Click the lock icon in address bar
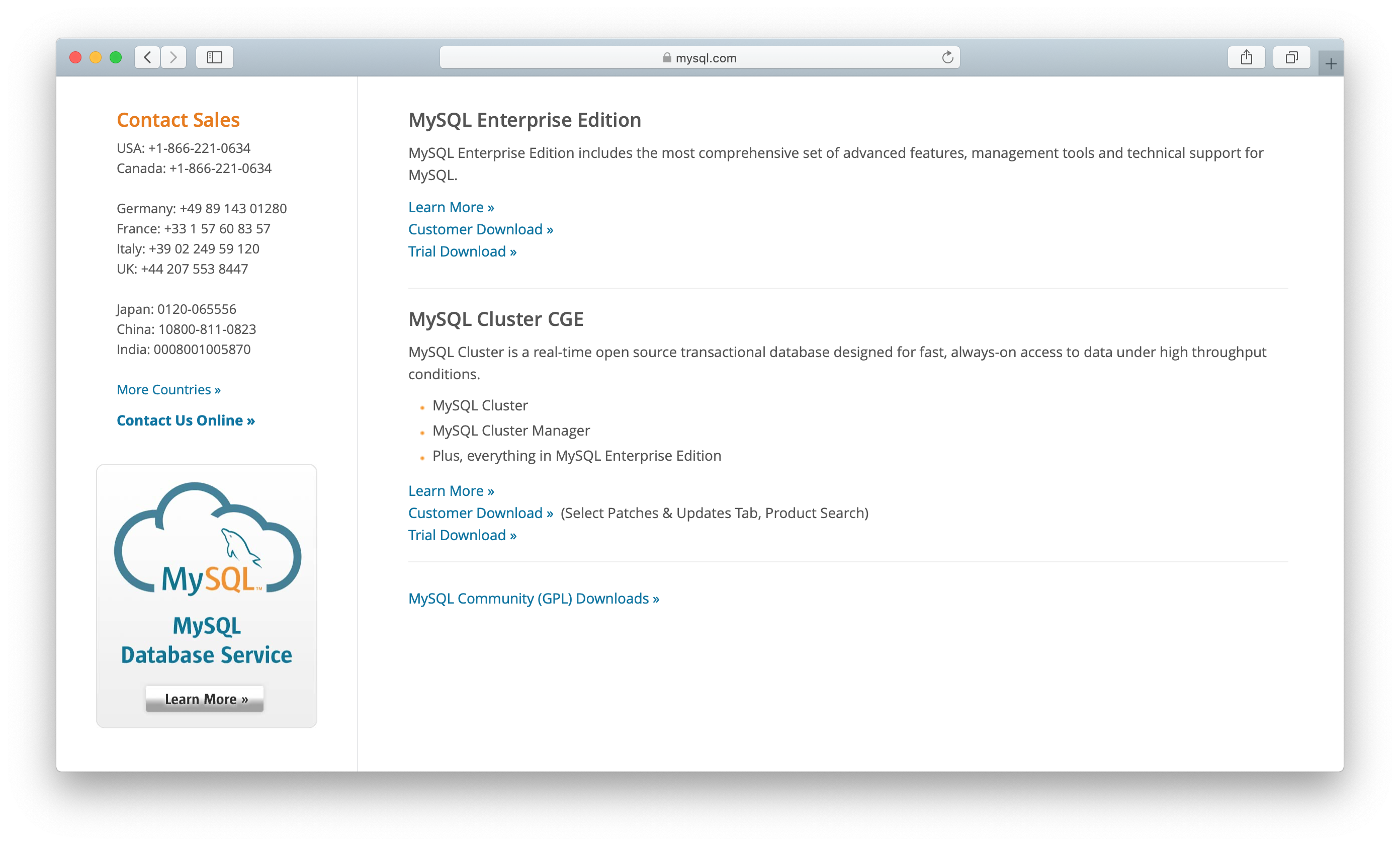The image size is (1400, 846). [x=667, y=58]
